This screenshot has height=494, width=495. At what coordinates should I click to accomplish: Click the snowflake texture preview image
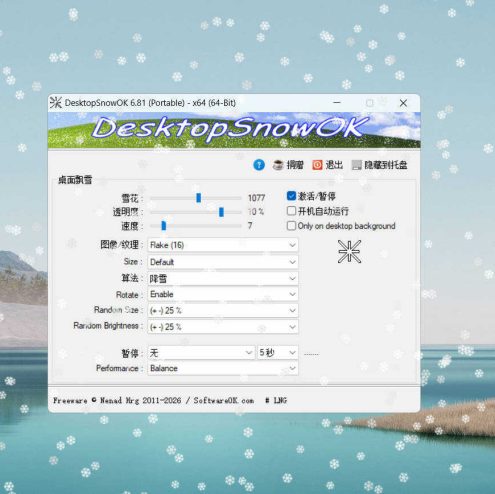point(349,251)
